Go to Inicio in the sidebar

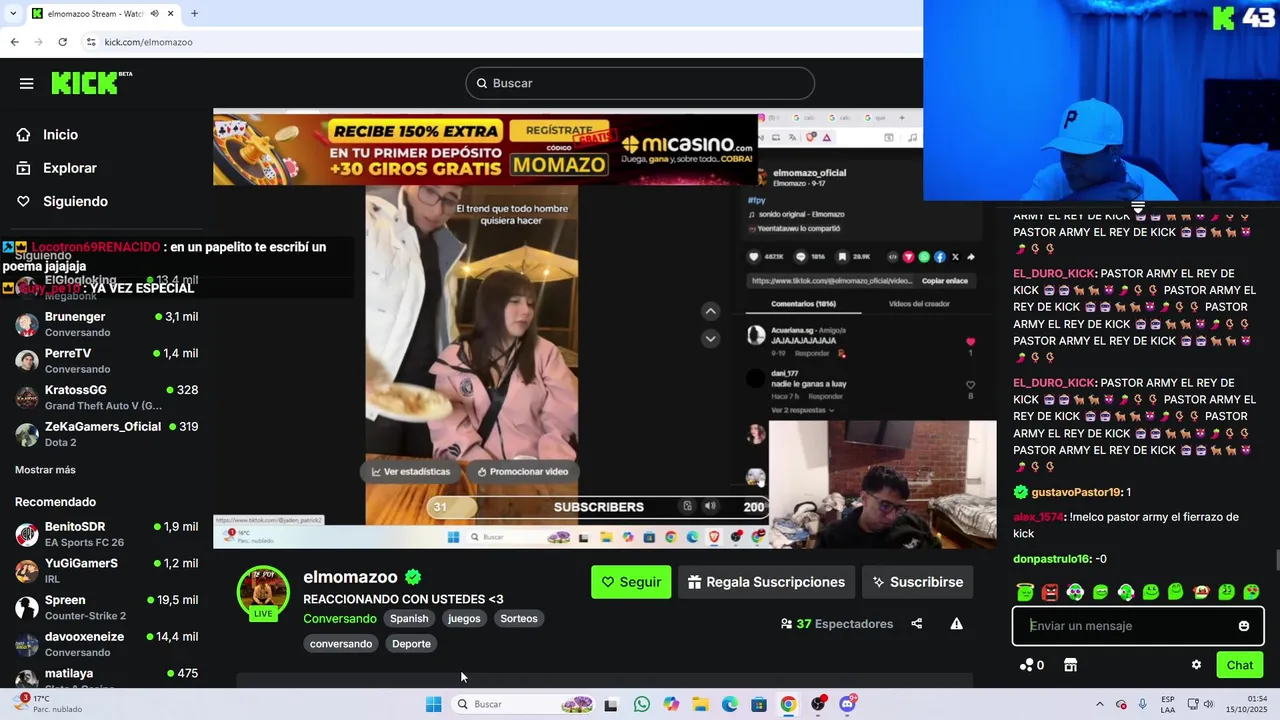[x=60, y=134]
